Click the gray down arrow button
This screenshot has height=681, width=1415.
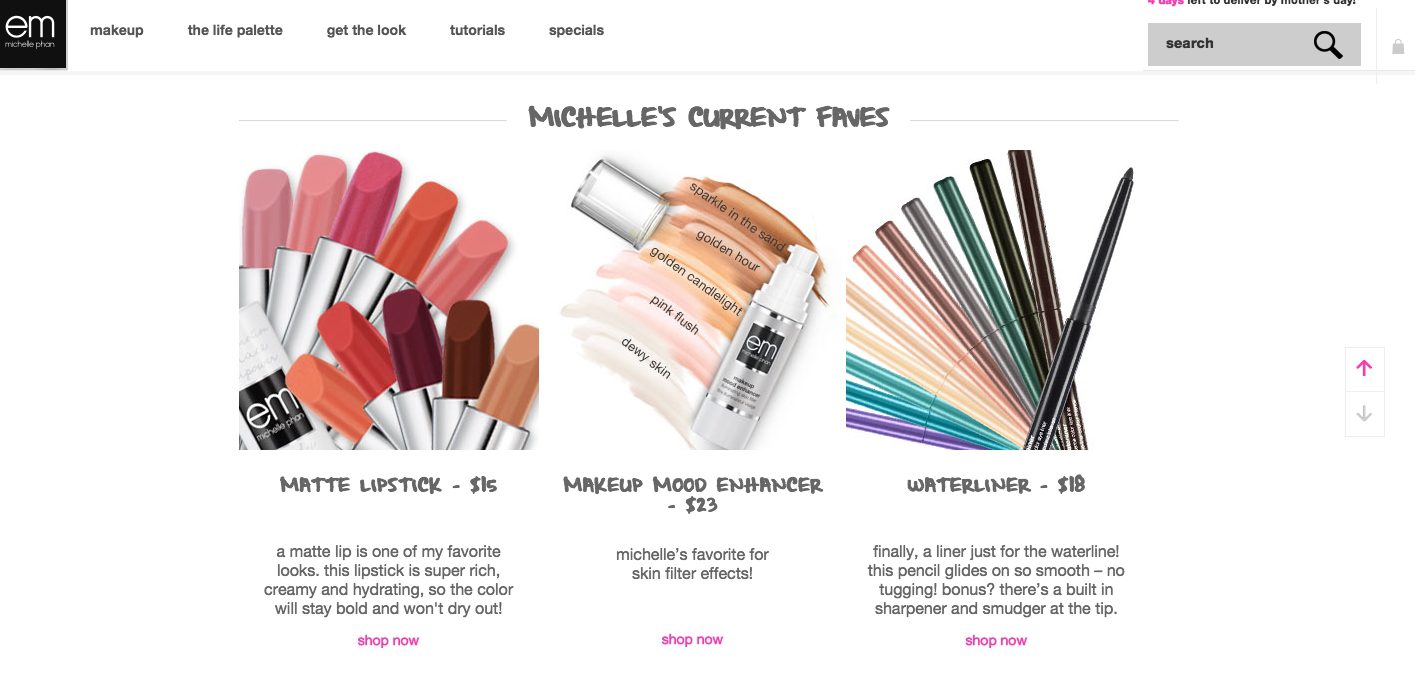[1364, 413]
